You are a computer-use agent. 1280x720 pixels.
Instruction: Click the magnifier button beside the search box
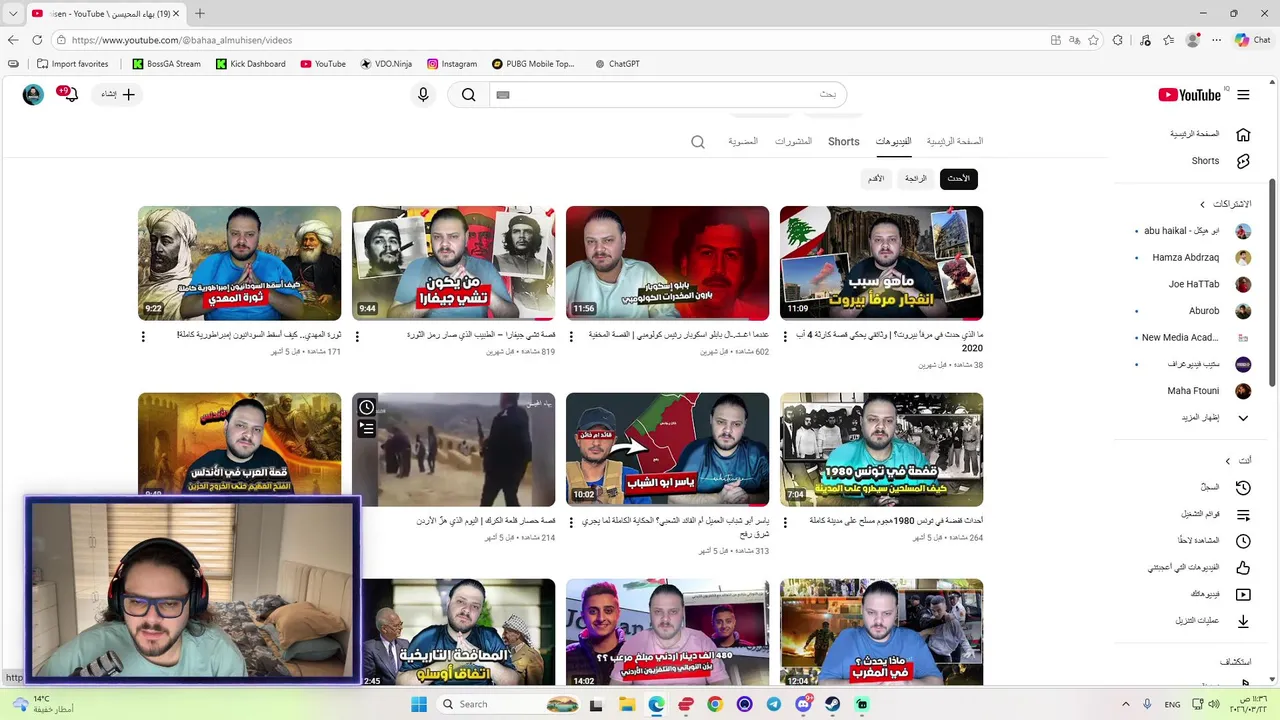tap(468, 95)
